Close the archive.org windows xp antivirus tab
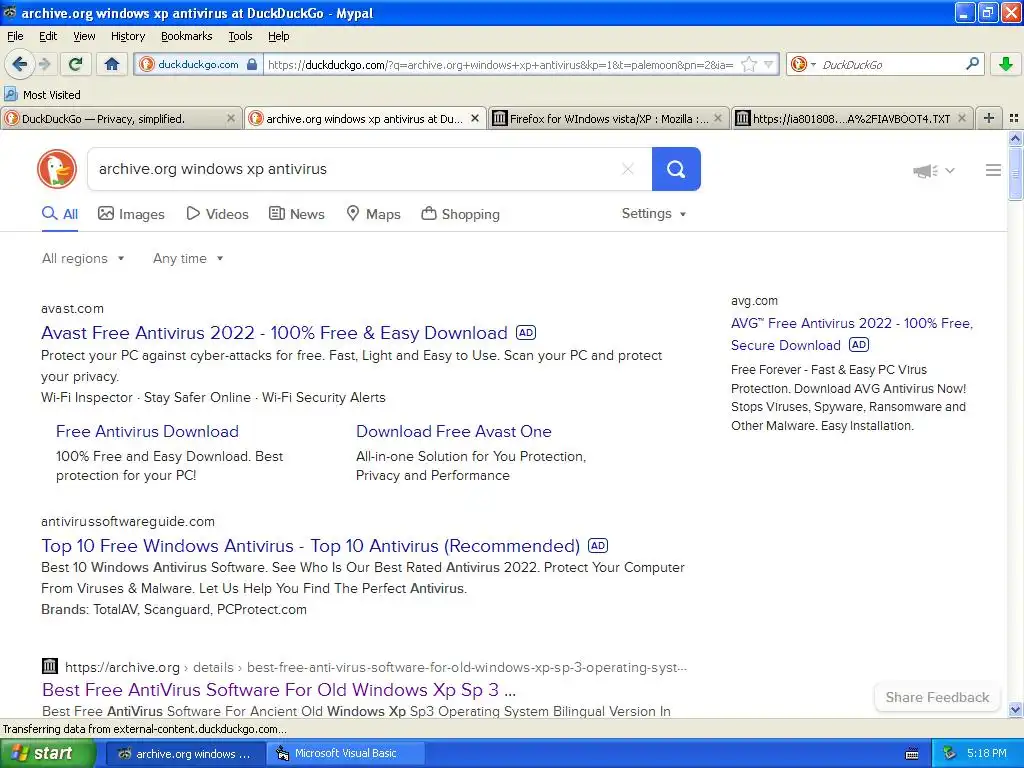 [475, 118]
